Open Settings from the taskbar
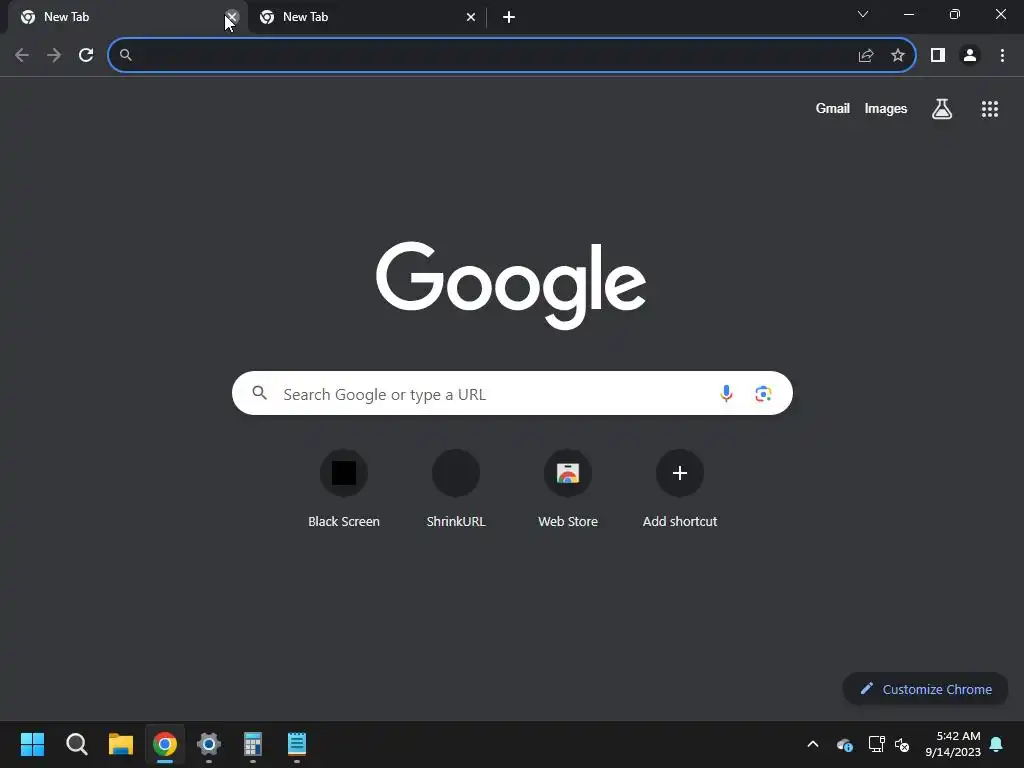This screenshot has height=768, width=1024. tap(209, 744)
